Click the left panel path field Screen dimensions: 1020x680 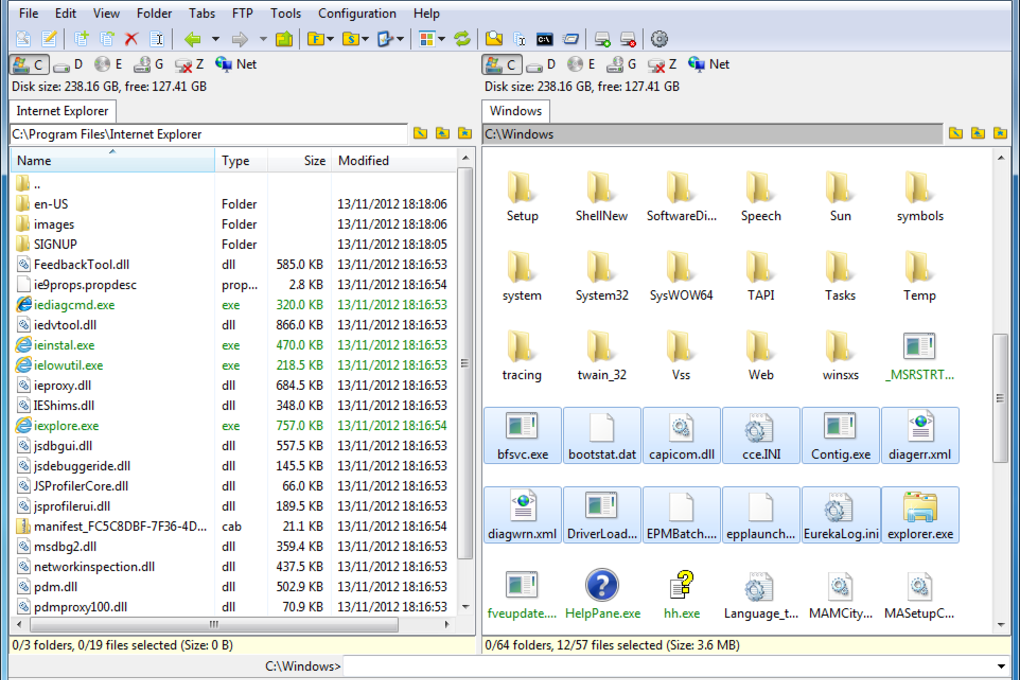tap(209, 134)
